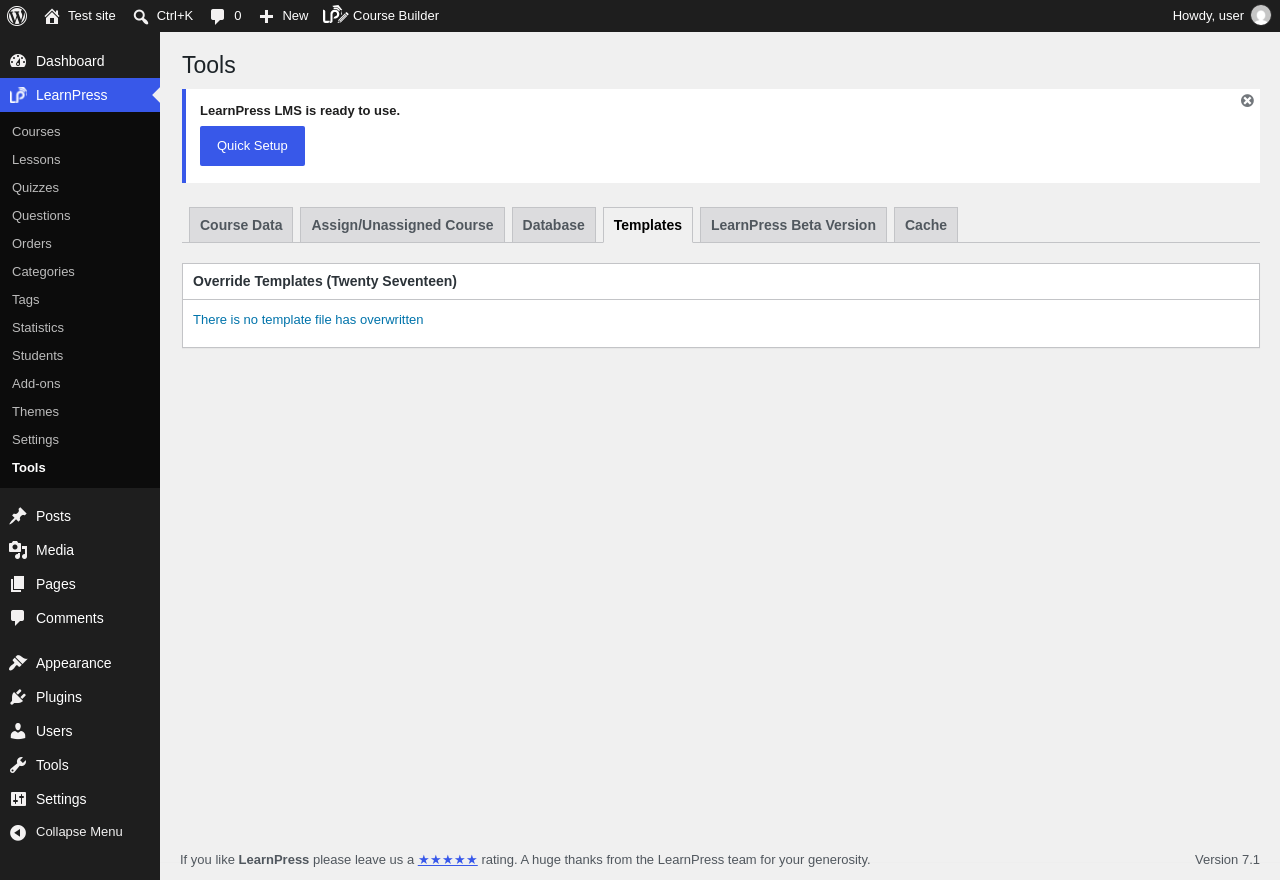Go to Questions submenu item
This screenshot has height=880, width=1280.
pos(41,216)
